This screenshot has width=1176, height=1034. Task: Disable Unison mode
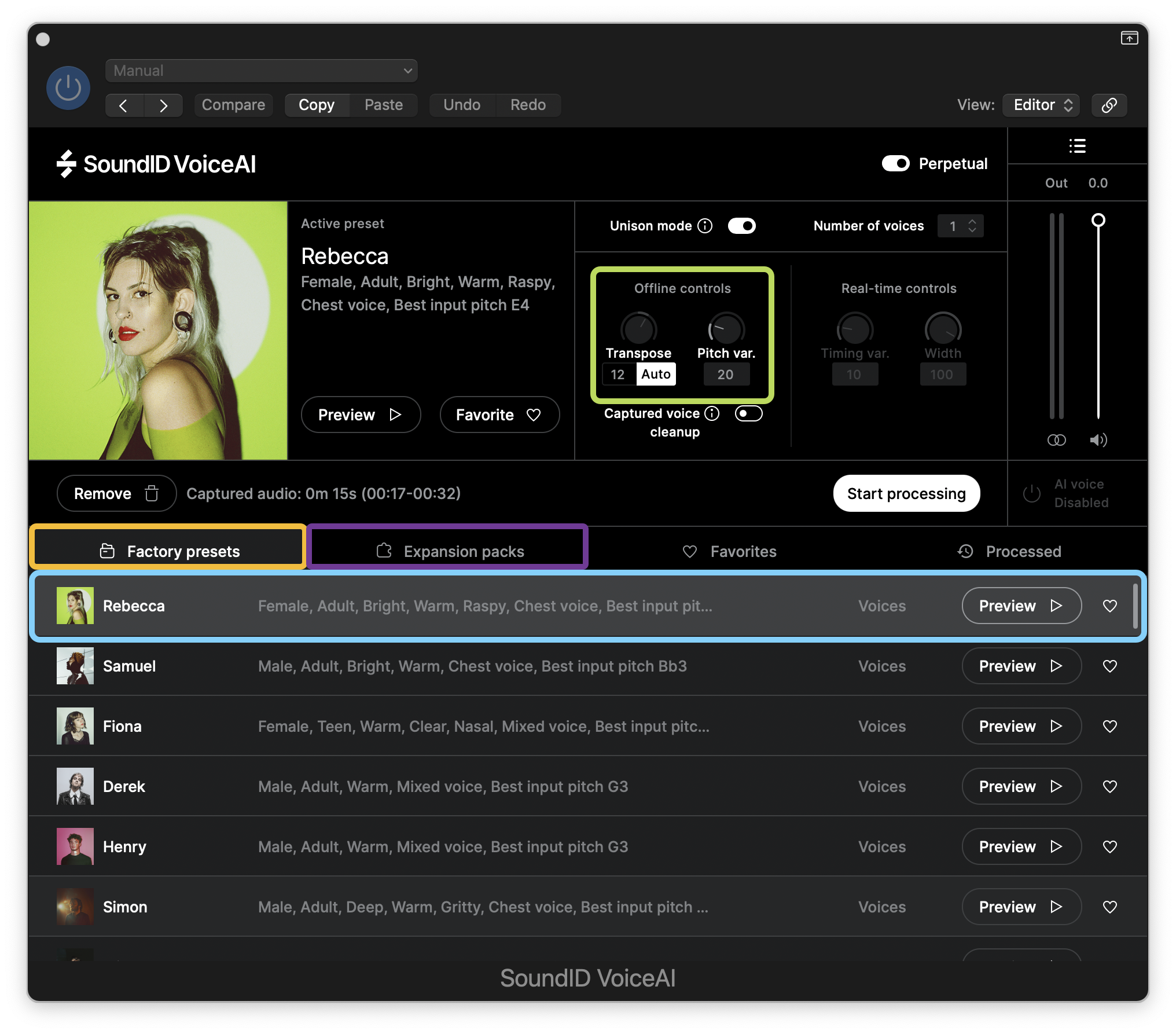[x=743, y=226]
